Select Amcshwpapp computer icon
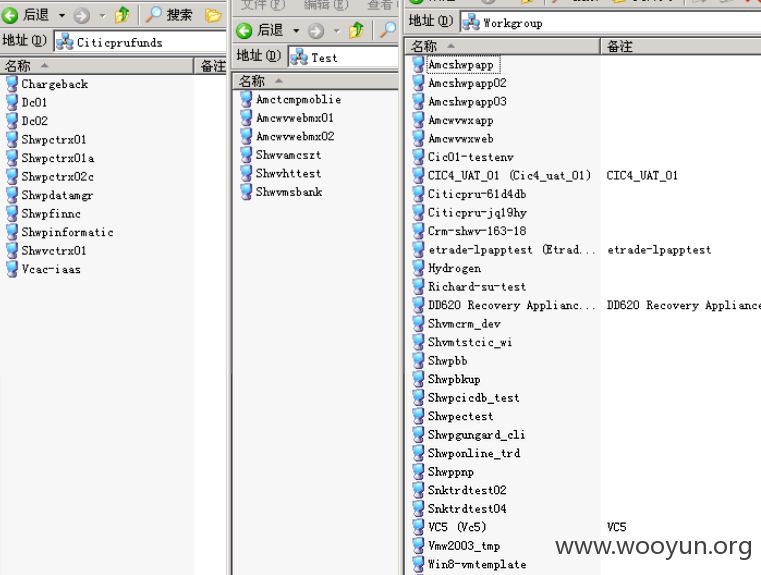 (418, 65)
